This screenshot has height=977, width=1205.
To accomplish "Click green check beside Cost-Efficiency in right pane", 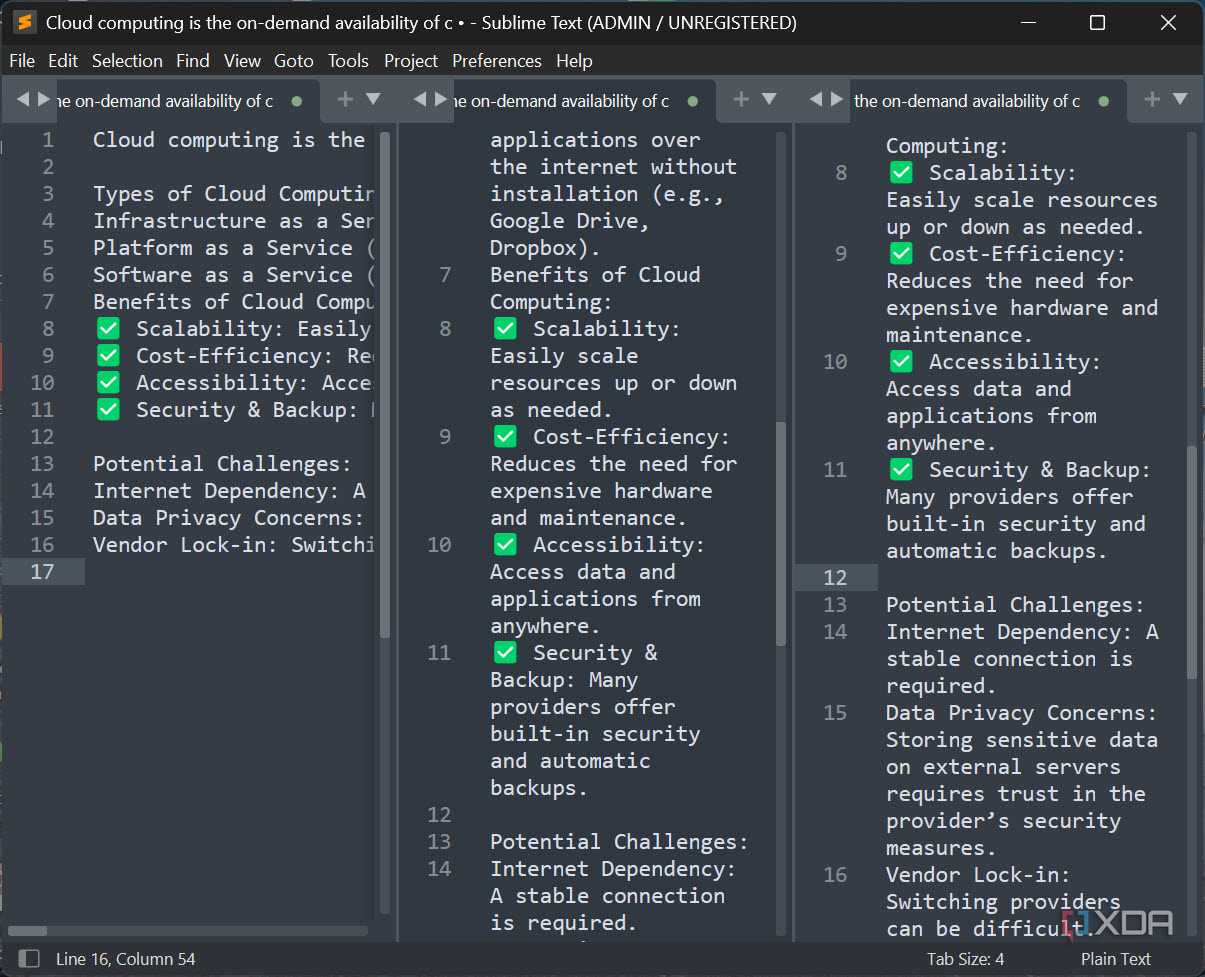I will 901,254.
